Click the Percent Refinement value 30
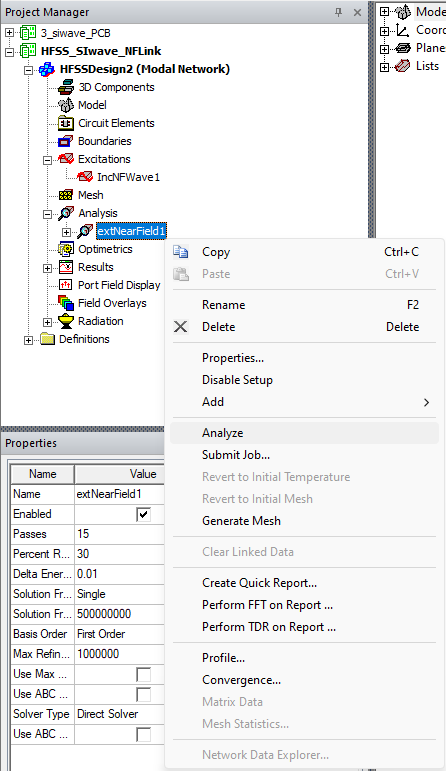The height and width of the screenshot is (771, 446). (119, 554)
